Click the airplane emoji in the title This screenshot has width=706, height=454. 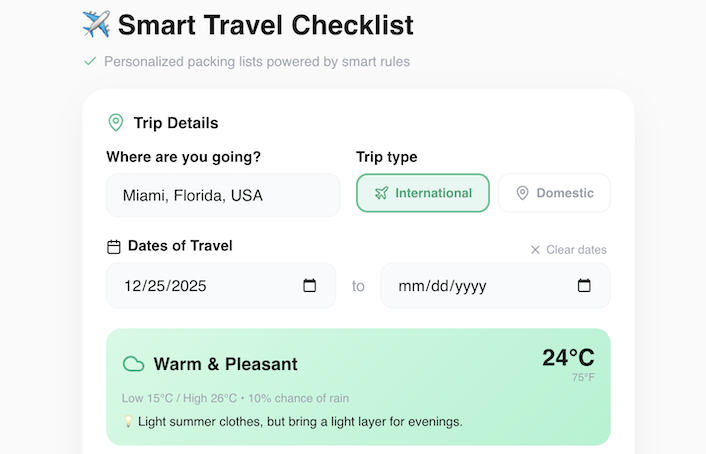(x=96, y=24)
